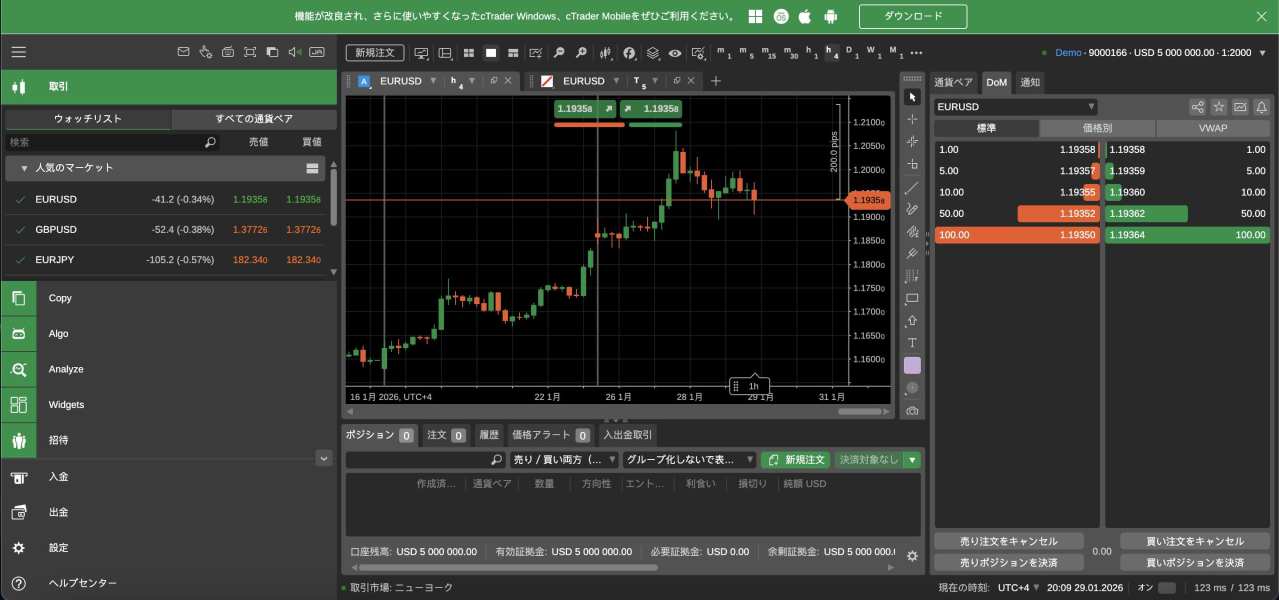Image resolution: width=1279 pixels, height=600 pixels.
Task: Click the zoom out magnifier on toolbar
Action: coord(558,52)
